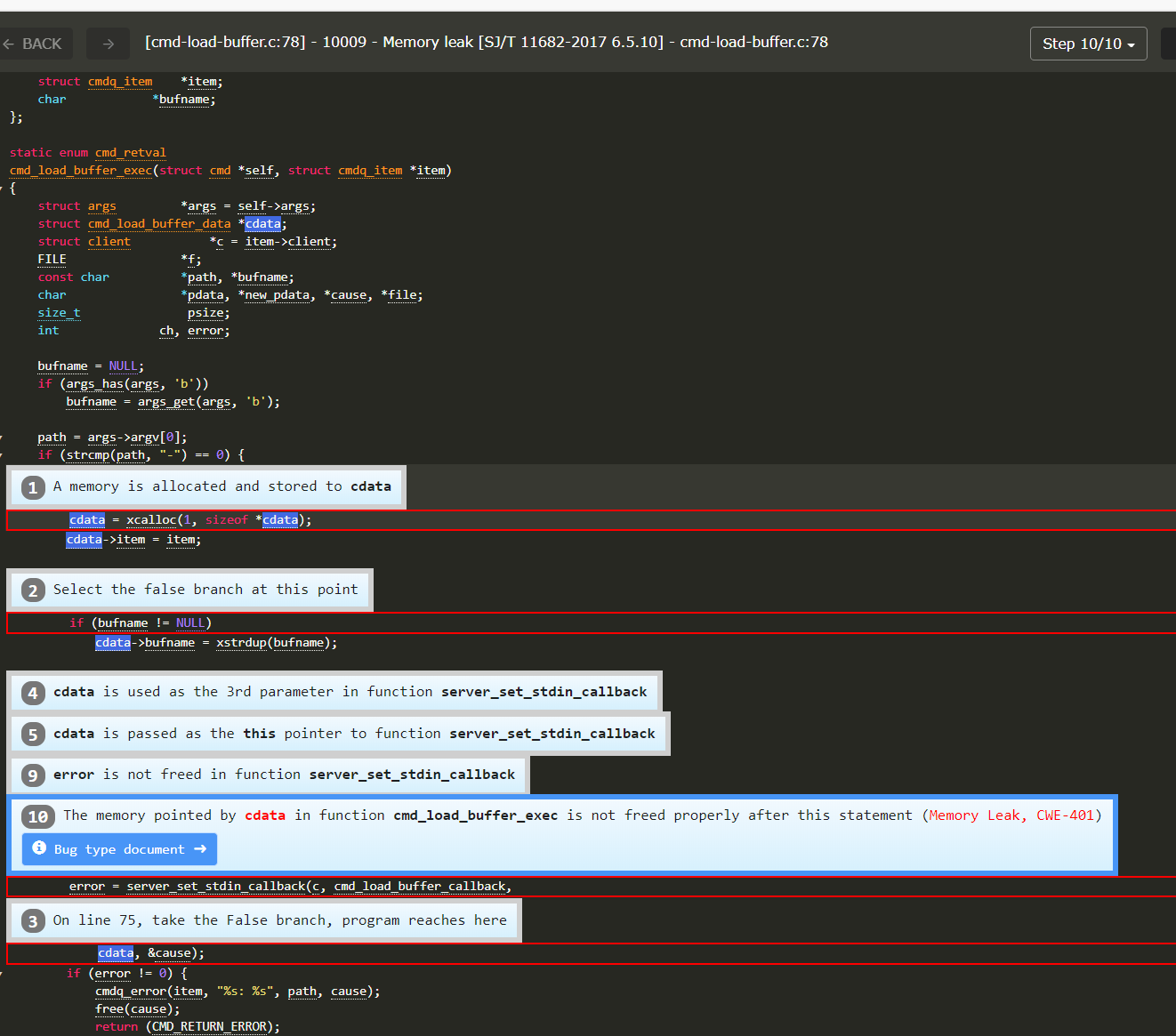The image size is (1176, 1036).
Task: Click the step 1 numbered marker badge
Action: pos(33,487)
